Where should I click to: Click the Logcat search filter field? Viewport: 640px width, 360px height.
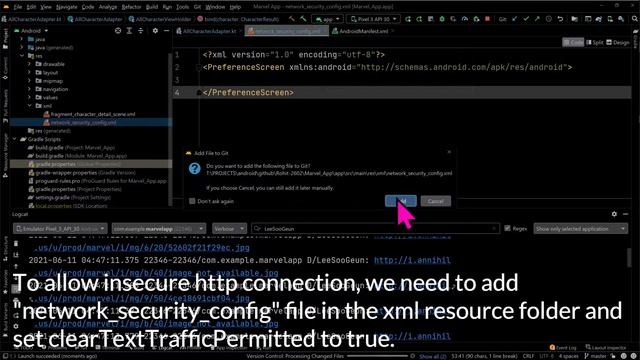pyautogui.click(x=375, y=229)
